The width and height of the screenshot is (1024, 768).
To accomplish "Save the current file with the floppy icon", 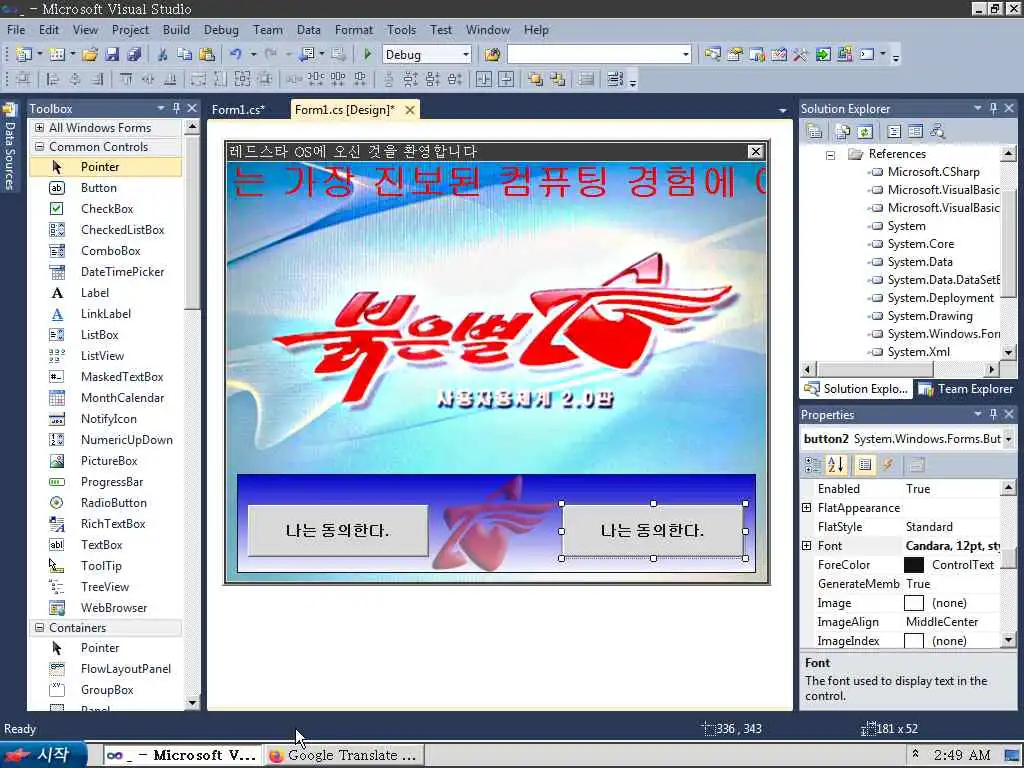I will (x=112, y=55).
